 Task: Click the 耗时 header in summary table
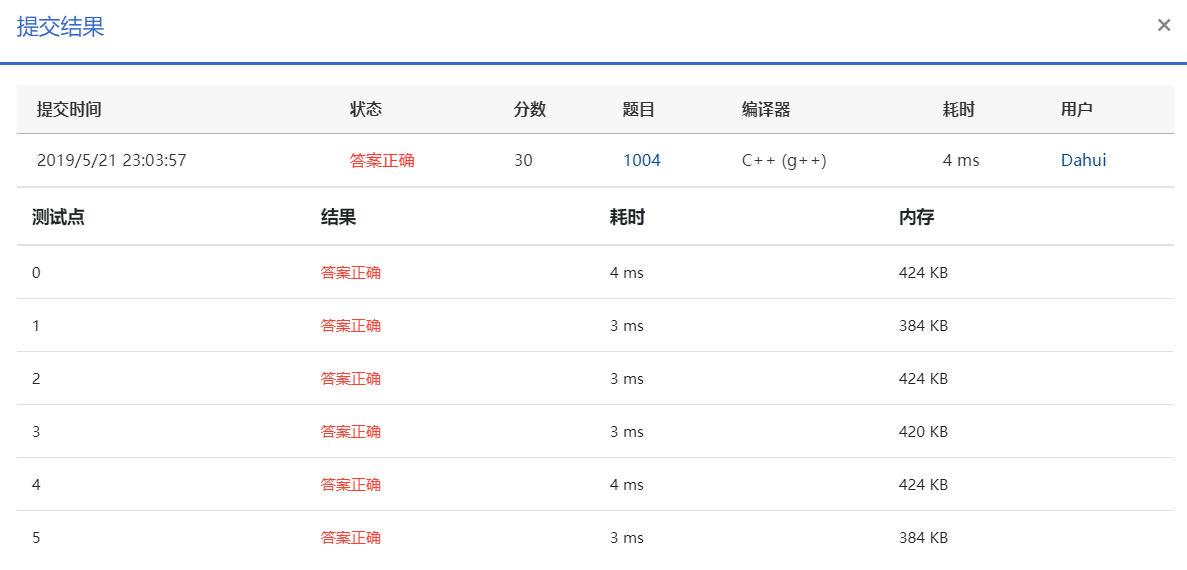[x=958, y=110]
